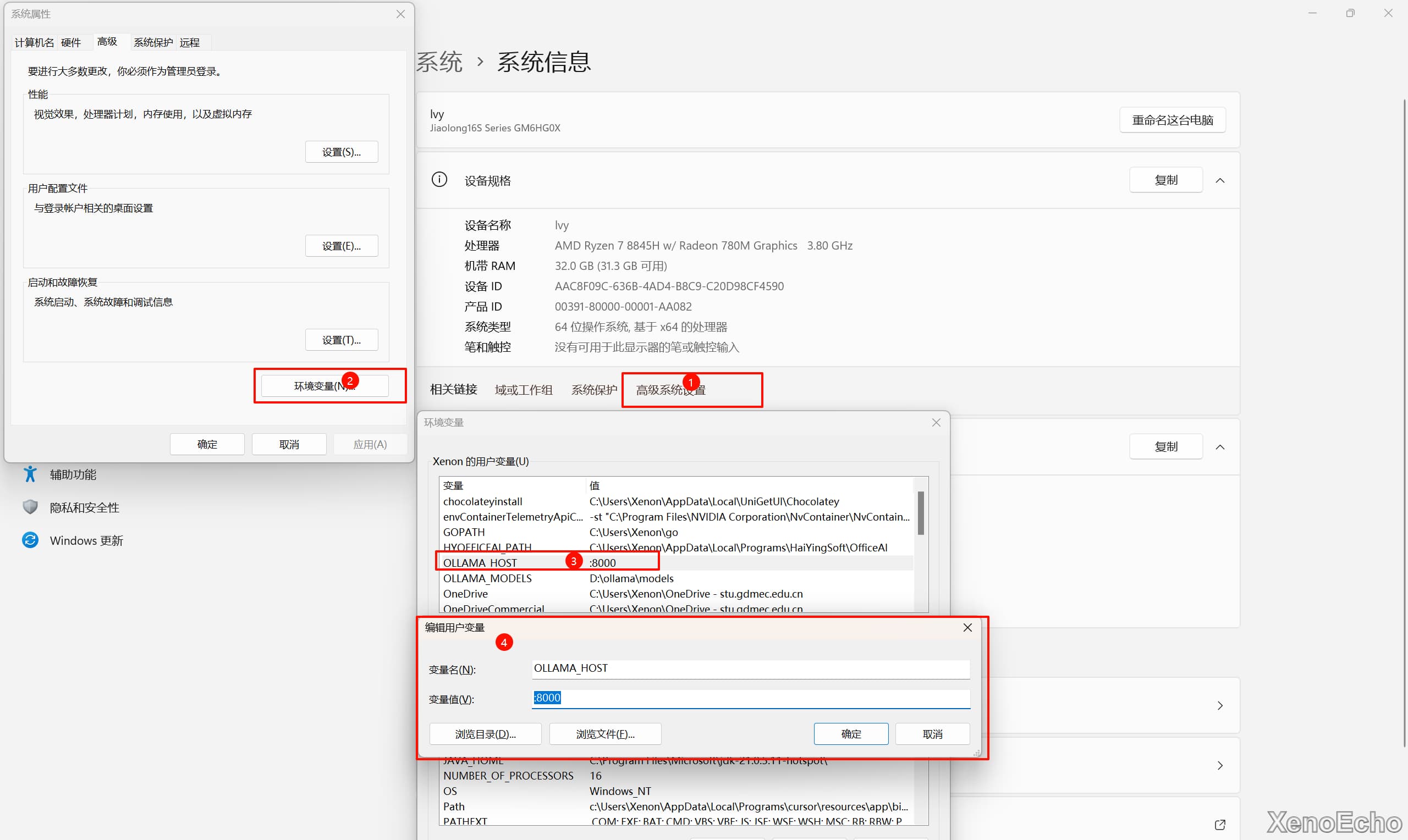Viewport: 1408px width, 840px height.
Task: Select OLLAMA_MODELS variable row
Action: (x=487, y=578)
